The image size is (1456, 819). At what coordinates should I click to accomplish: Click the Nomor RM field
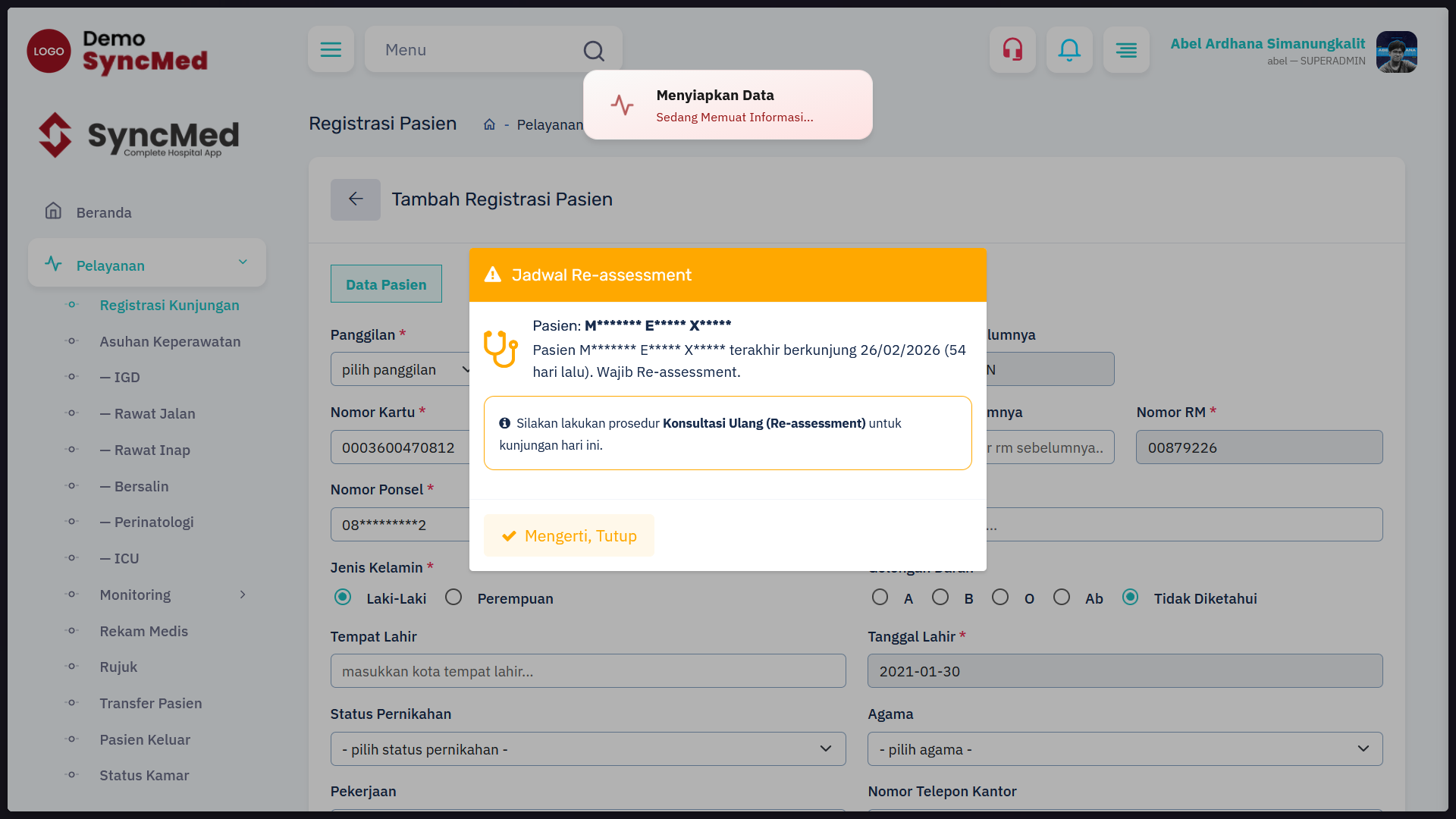click(1259, 447)
